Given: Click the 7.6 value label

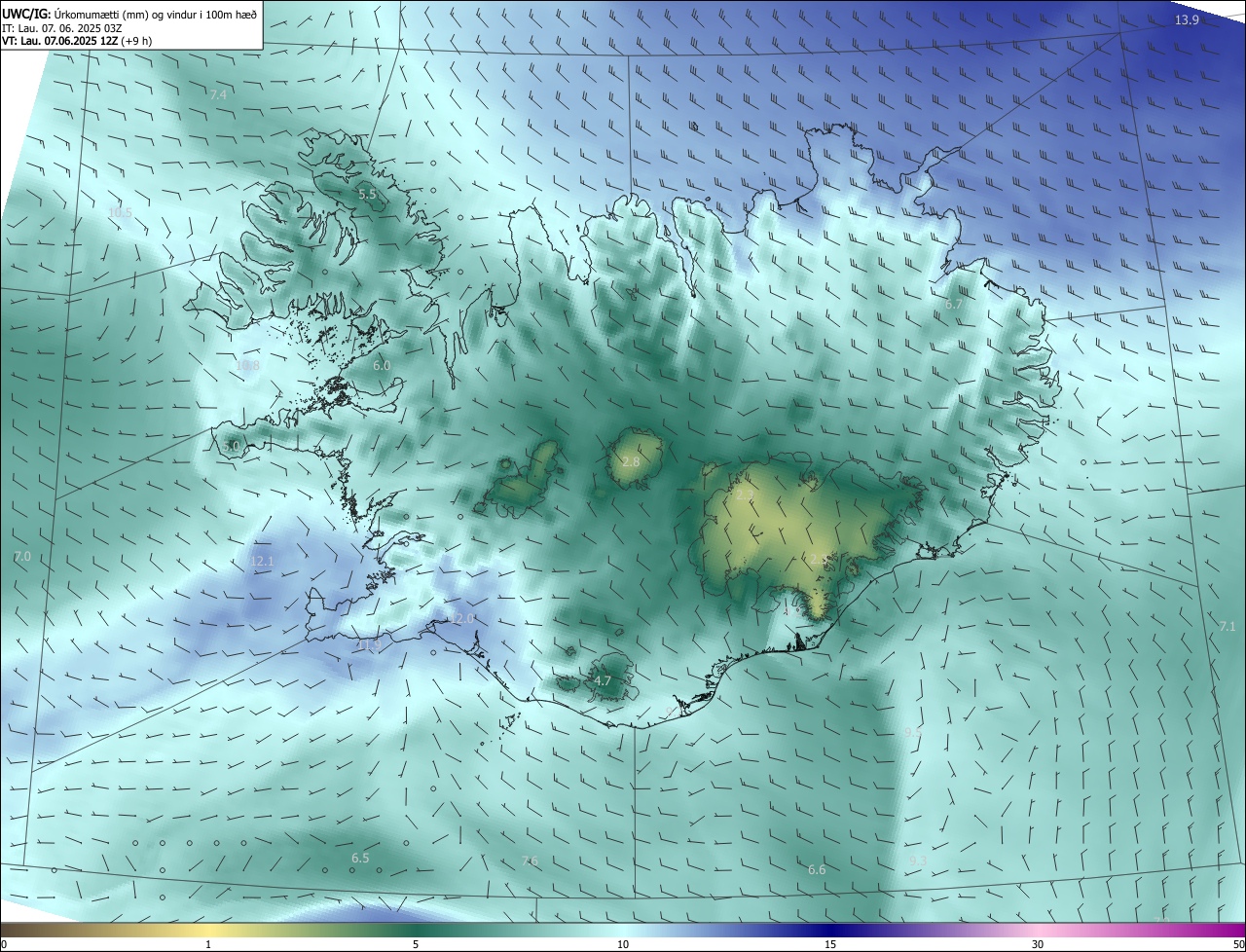Looking at the screenshot, I should (531, 860).
